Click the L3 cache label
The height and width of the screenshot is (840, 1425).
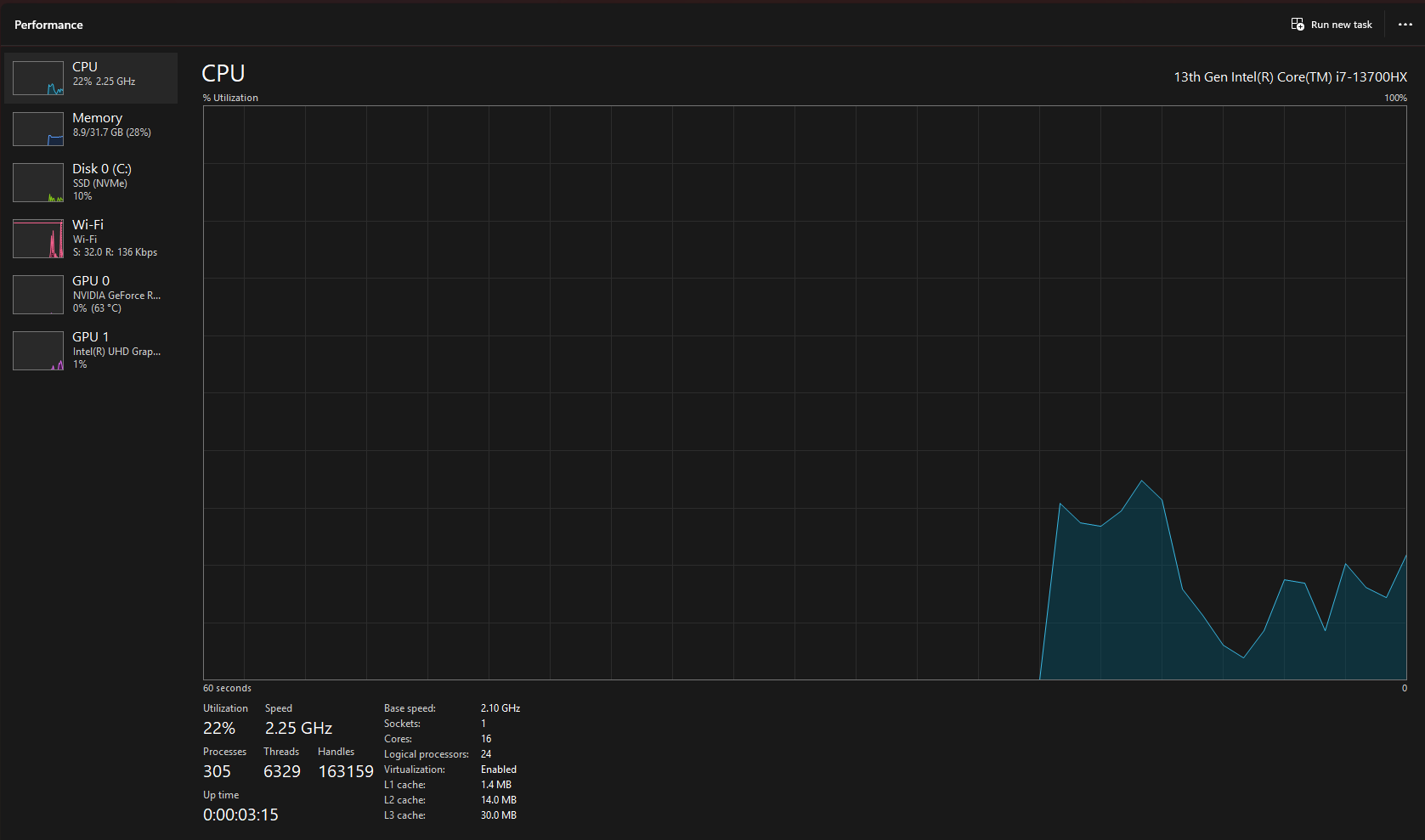click(x=405, y=815)
